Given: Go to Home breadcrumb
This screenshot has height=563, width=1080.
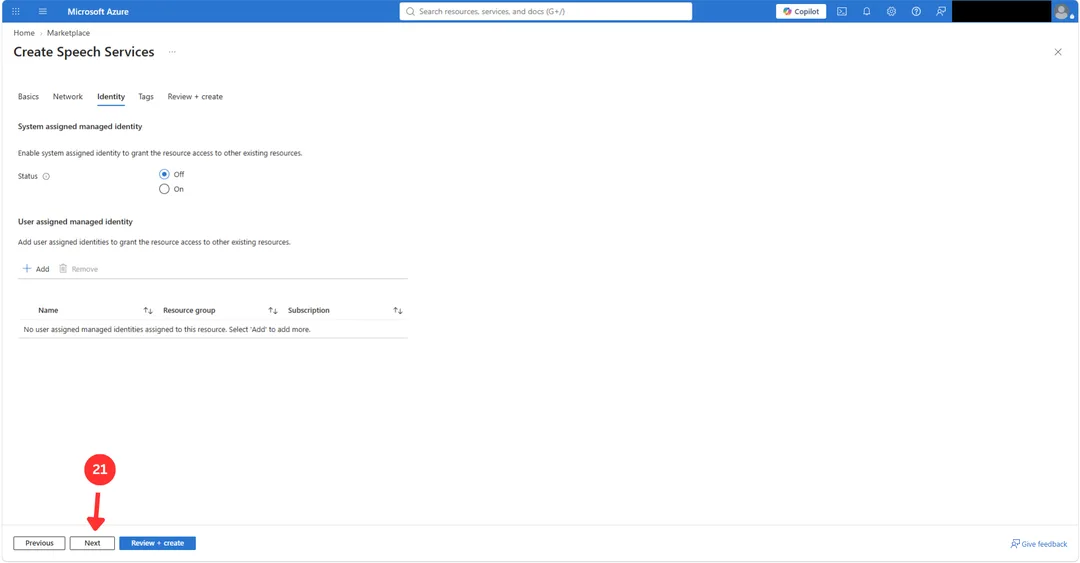Looking at the screenshot, I should (24, 33).
